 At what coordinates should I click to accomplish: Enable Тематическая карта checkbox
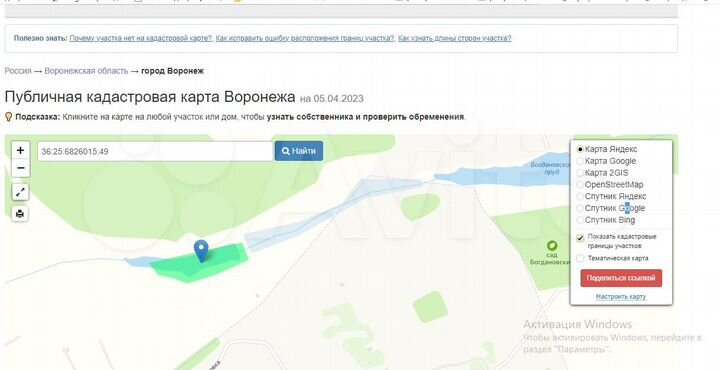click(x=580, y=258)
